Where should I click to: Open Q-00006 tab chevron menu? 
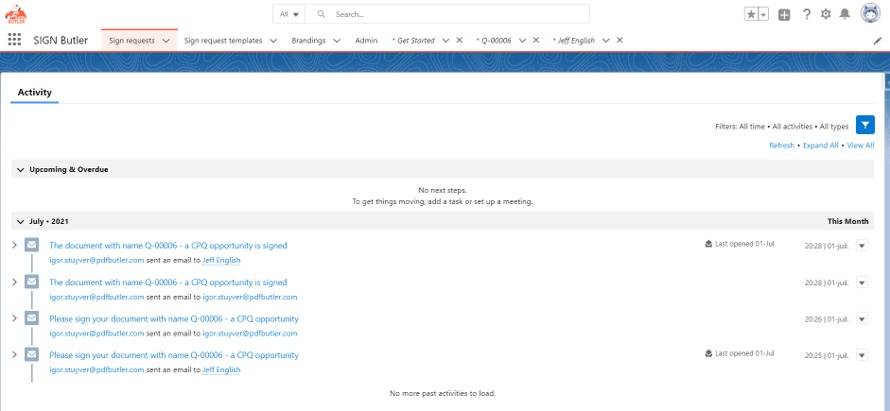coord(522,40)
